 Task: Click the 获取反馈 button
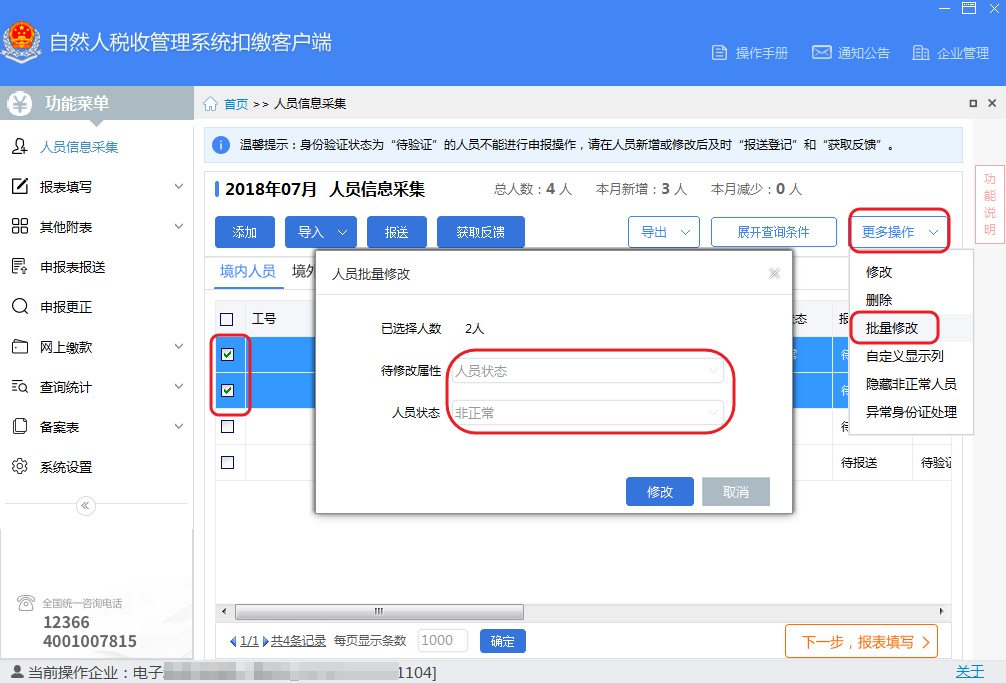(481, 232)
